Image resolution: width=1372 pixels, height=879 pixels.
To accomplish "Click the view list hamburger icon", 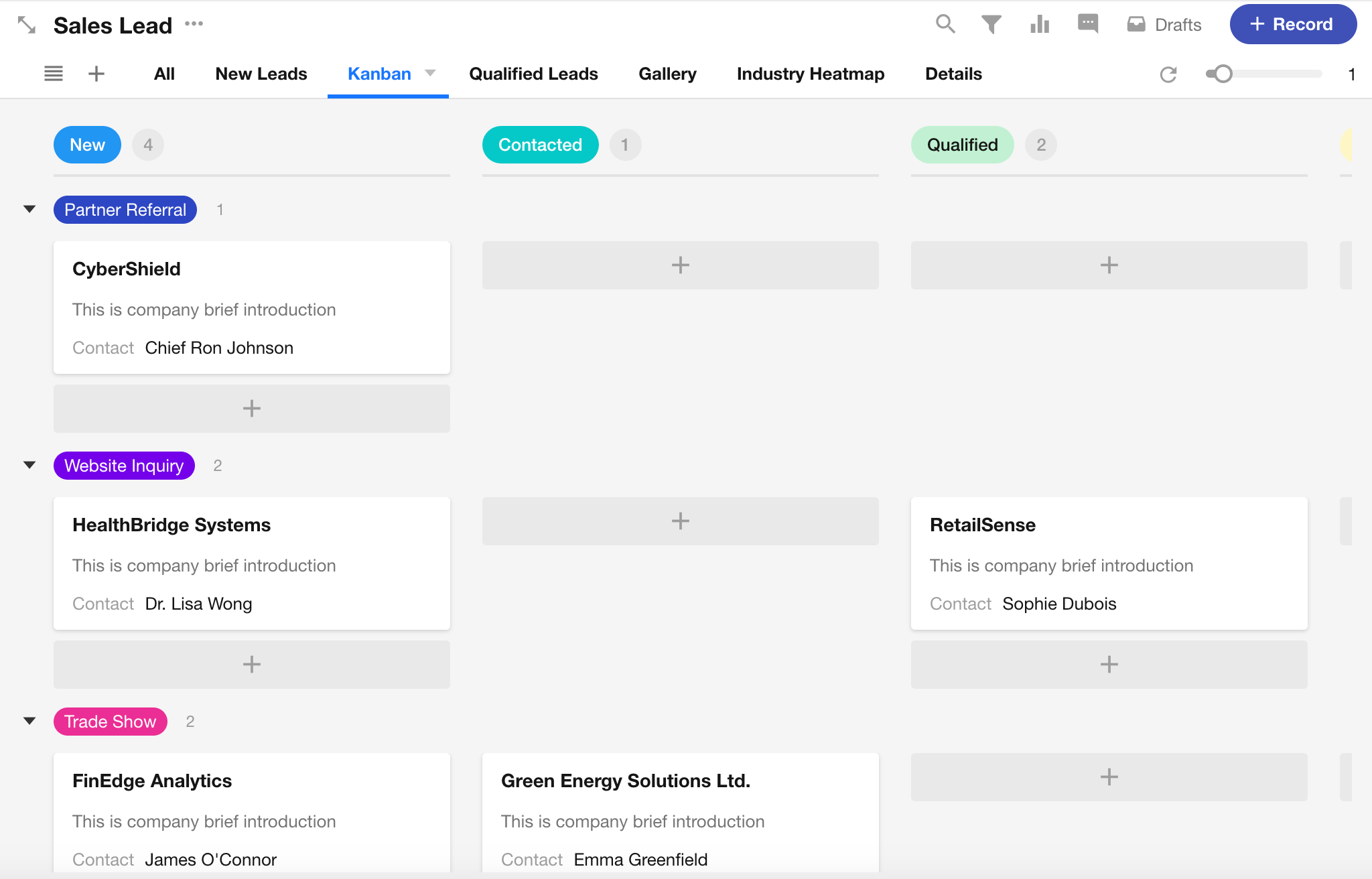I will click(54, 74).
